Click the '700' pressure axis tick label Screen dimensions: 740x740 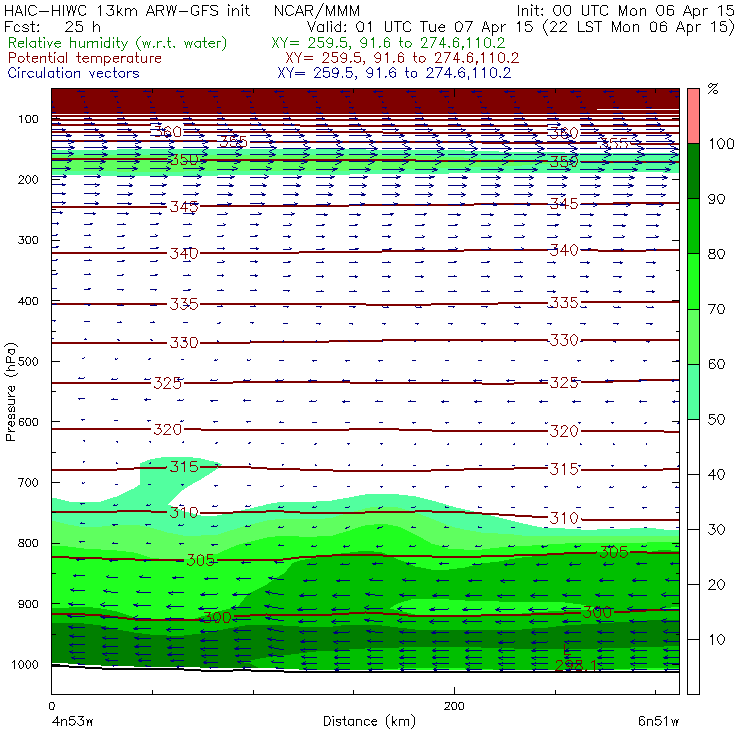28,482
